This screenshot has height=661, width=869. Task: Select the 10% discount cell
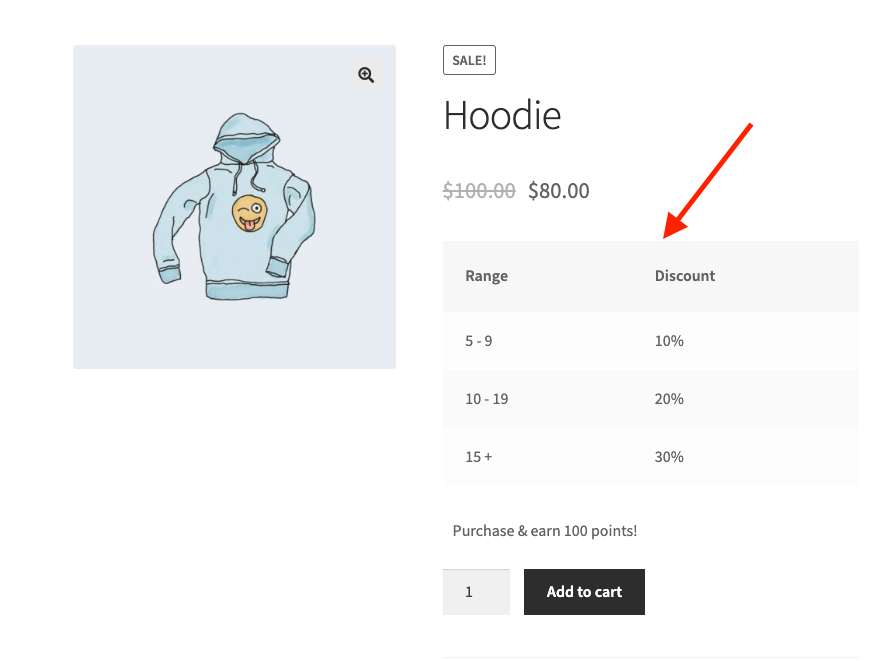tap(669, 341)
